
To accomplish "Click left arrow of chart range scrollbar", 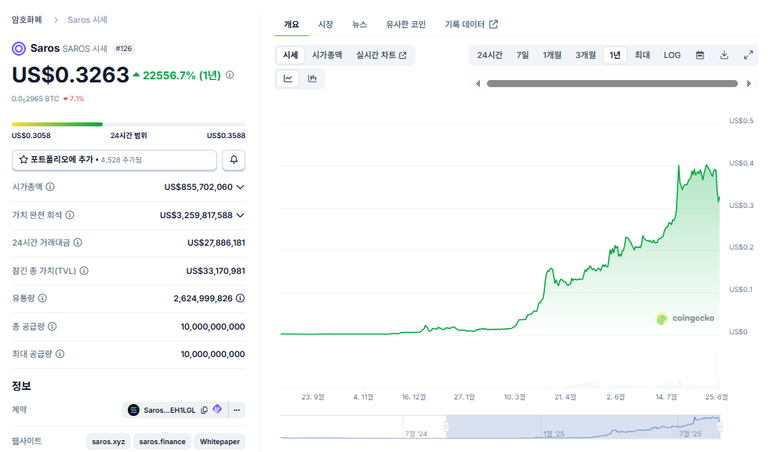I will coord(478,84).
